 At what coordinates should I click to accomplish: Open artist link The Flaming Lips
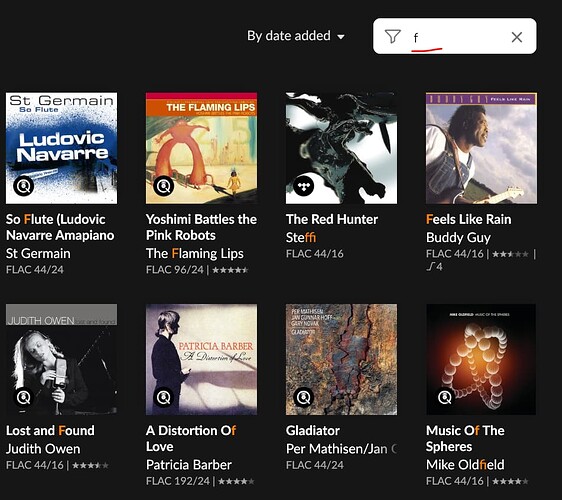(x=195, y=254)
